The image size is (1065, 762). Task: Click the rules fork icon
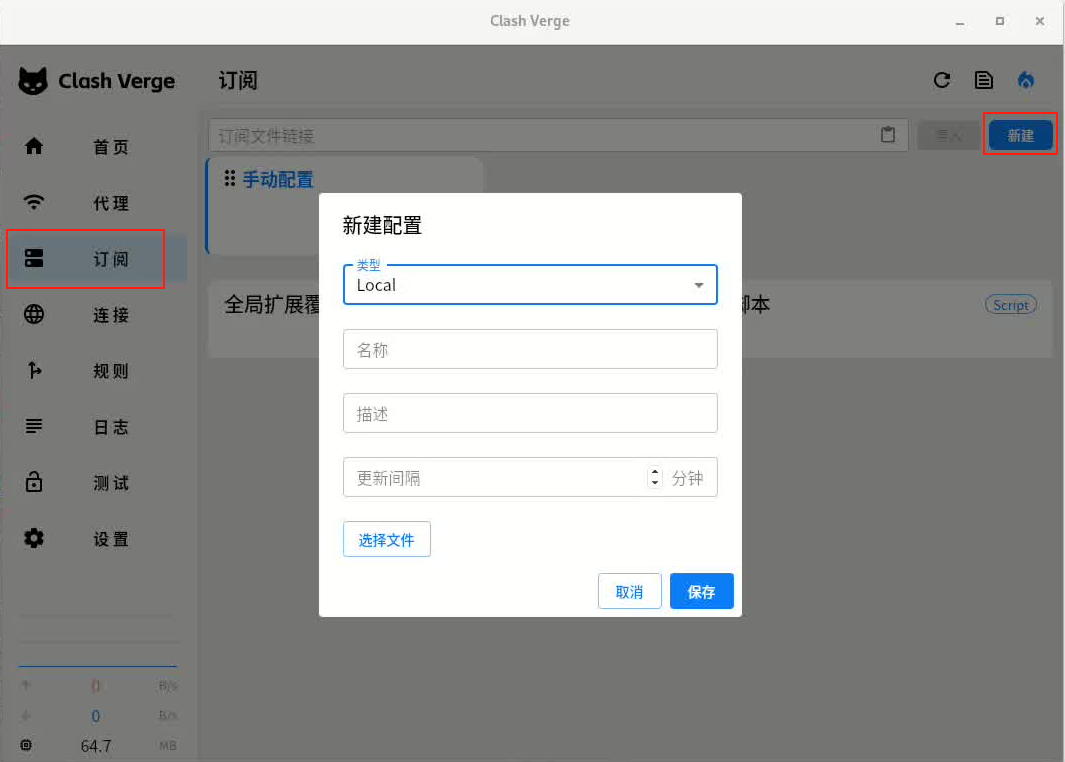[x=34, y=371]
